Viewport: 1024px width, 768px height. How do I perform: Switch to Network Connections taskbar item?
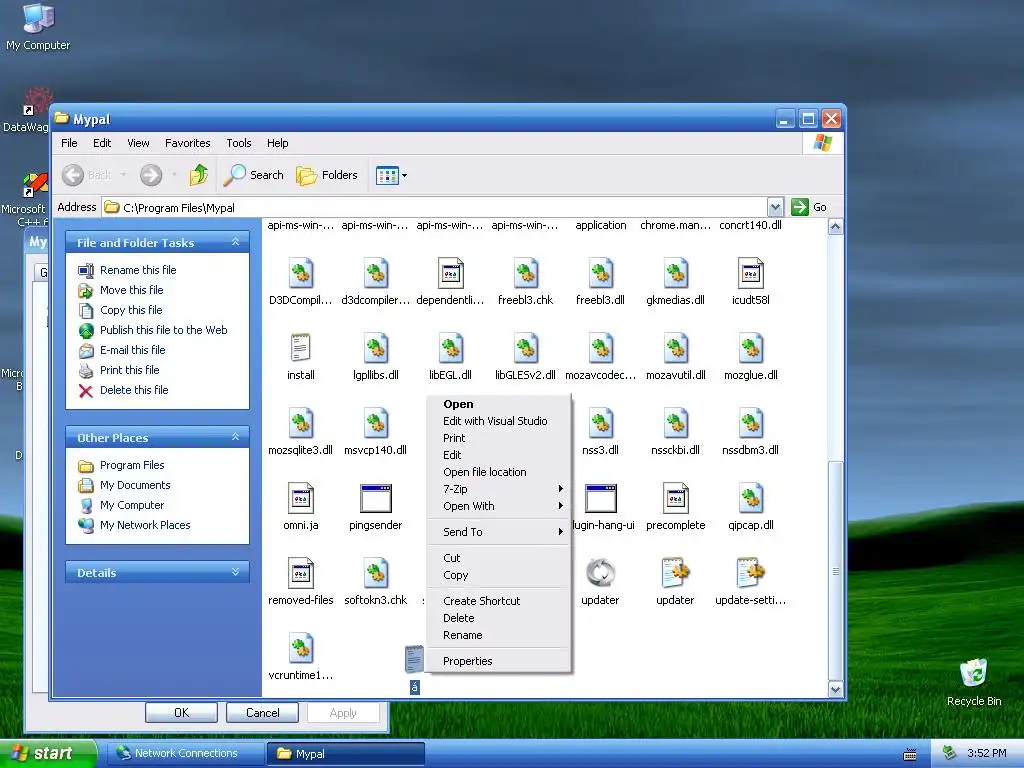185,754
